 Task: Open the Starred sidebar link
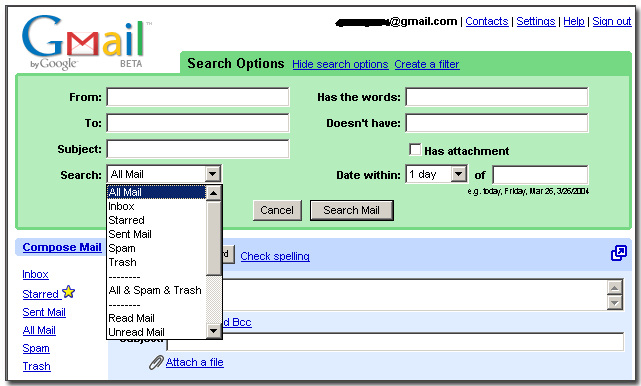point(40,294)
